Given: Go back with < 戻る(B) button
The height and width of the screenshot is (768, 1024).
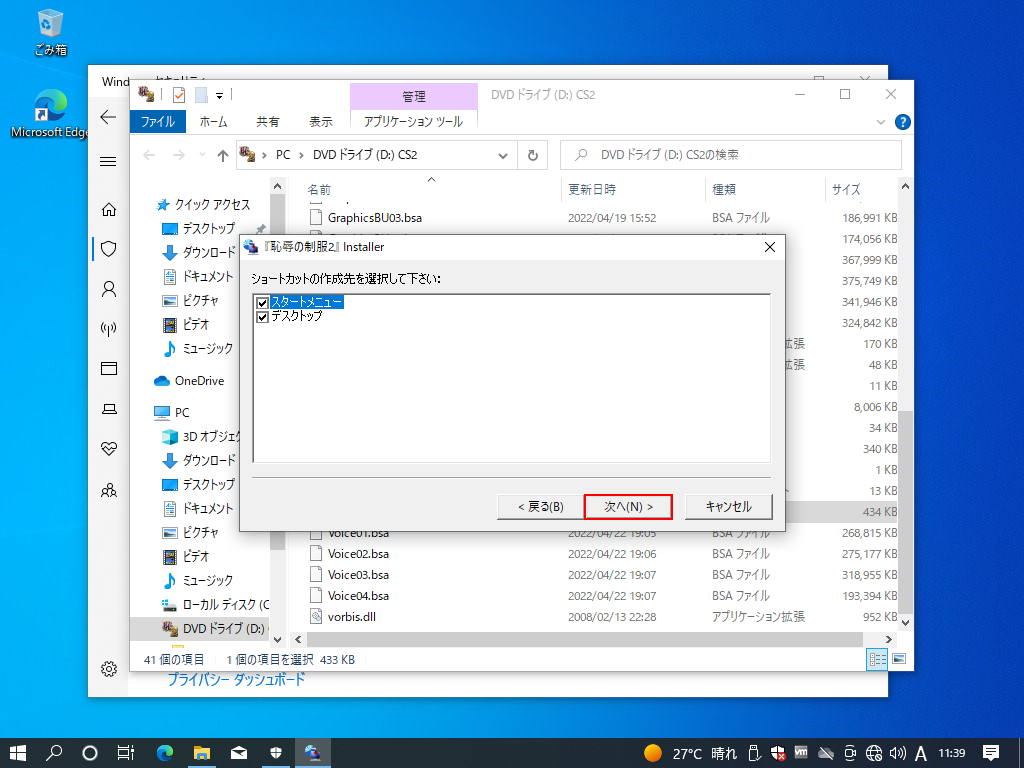Looking at the screenshot, I should coord(540,507).
